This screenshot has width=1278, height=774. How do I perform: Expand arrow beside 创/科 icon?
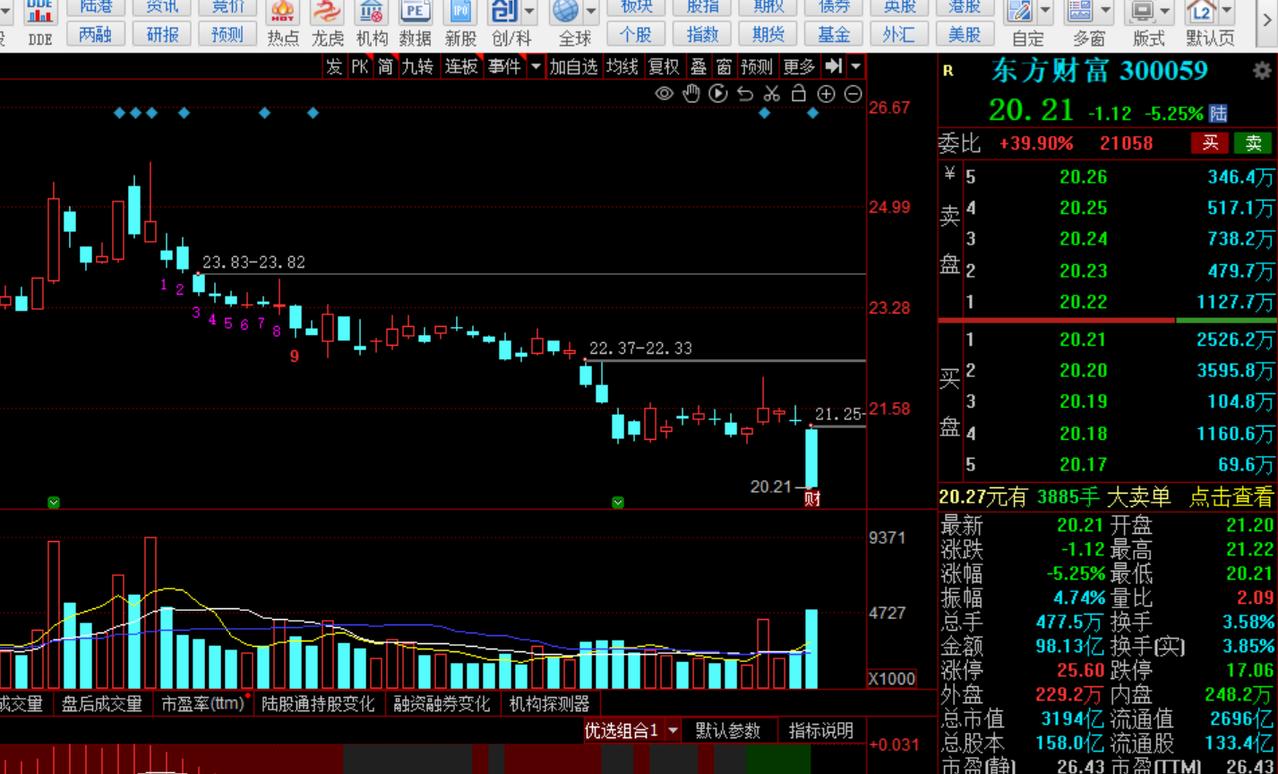click(x=530, y=12)
